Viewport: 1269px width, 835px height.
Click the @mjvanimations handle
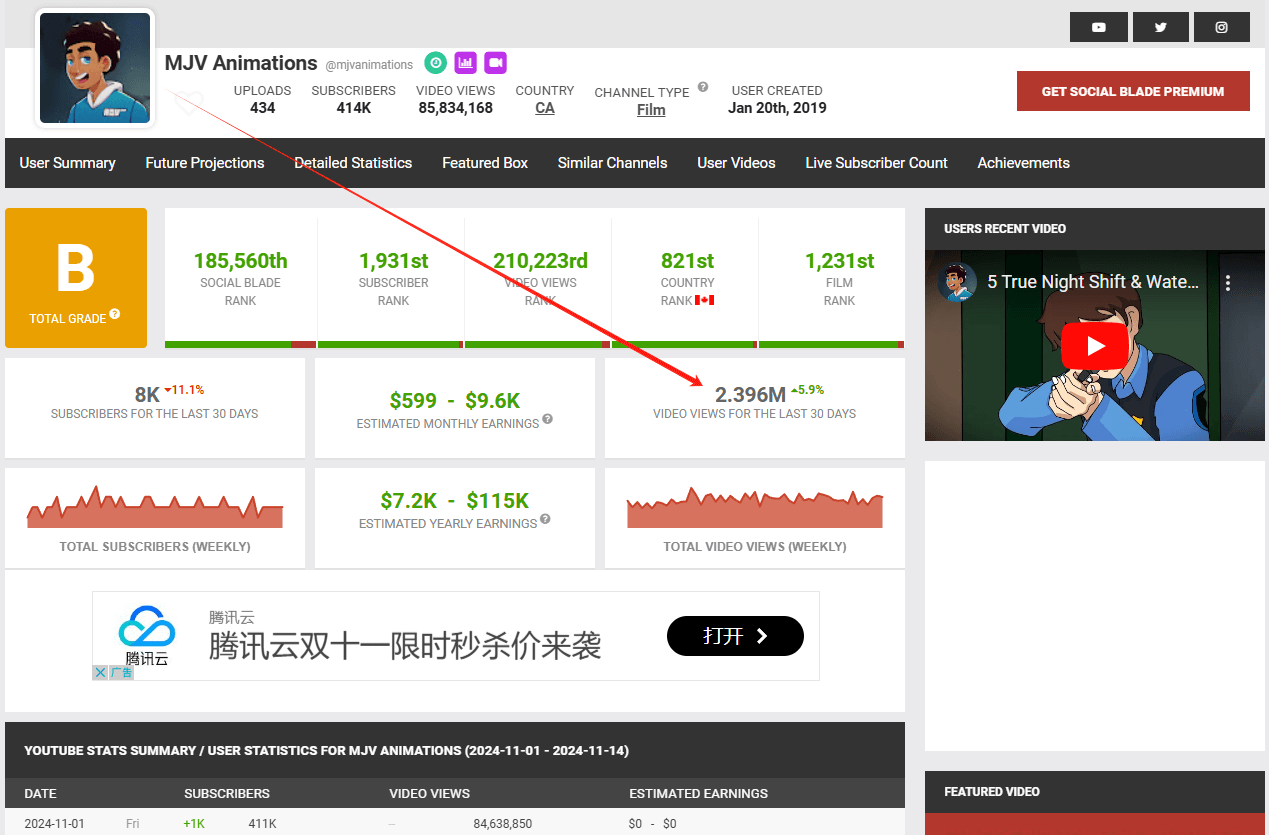click(369, 65)
